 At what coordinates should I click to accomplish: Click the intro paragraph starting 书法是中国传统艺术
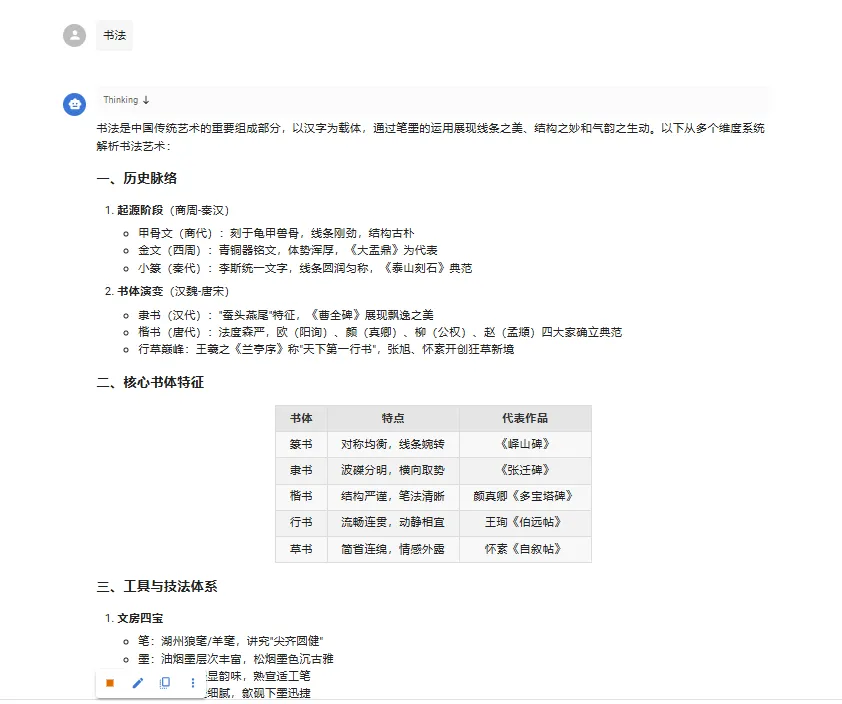click(431, 137)
